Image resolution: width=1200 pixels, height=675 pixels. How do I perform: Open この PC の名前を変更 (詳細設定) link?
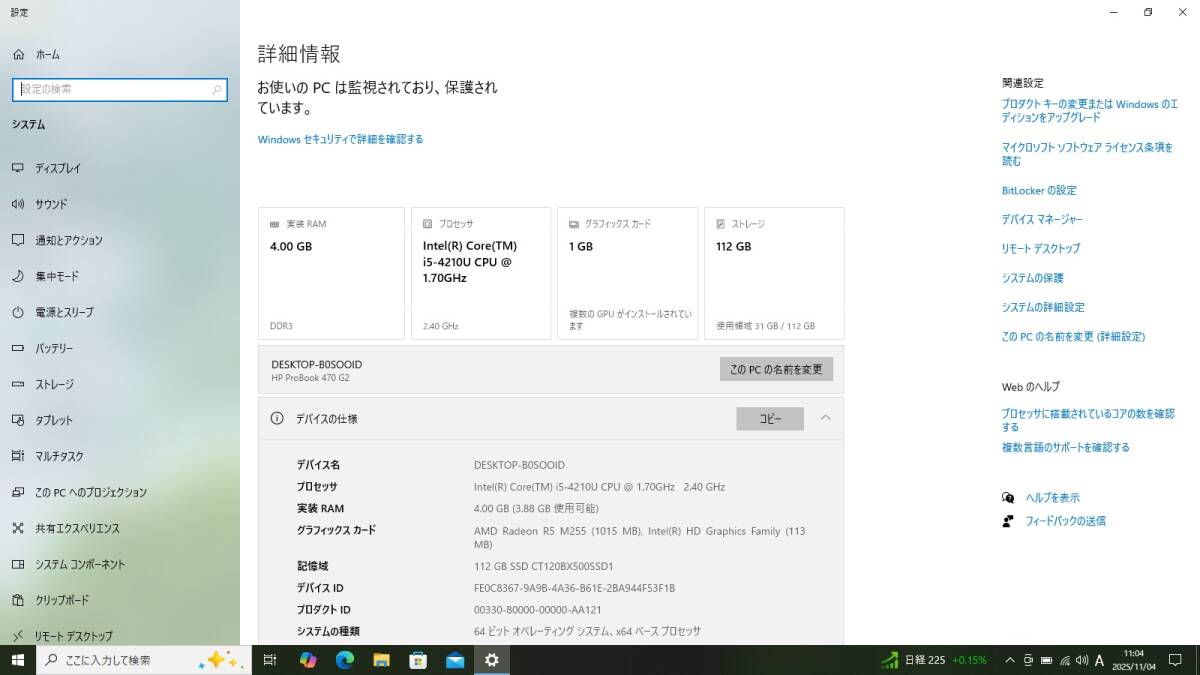pos(1073,337)
